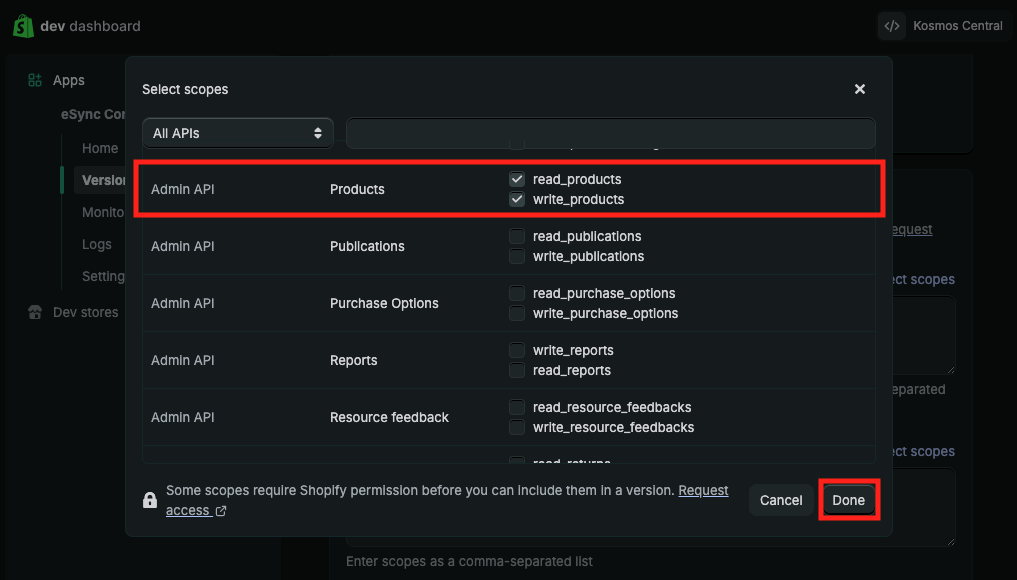This screenshot has width=1017, height=580.
Task: Click the Dev stores storefront icon
Action: [35, 312]
